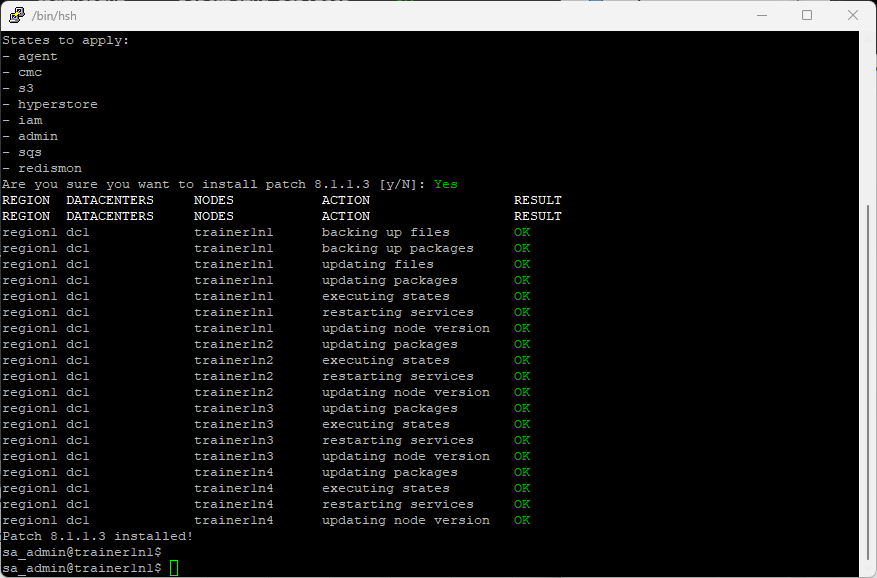Click the first row's DATACENTERS header

pos(110,200)
